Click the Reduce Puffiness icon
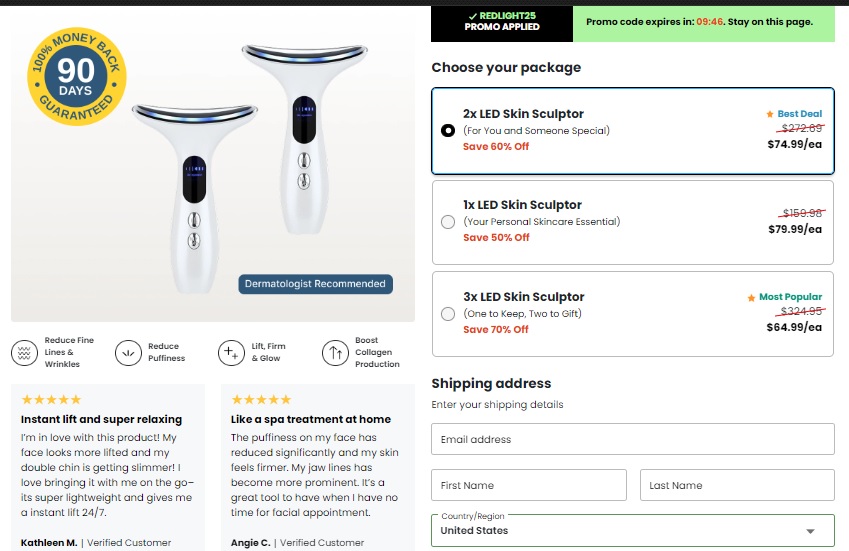The image size is (849, 551). click(128, 352)
